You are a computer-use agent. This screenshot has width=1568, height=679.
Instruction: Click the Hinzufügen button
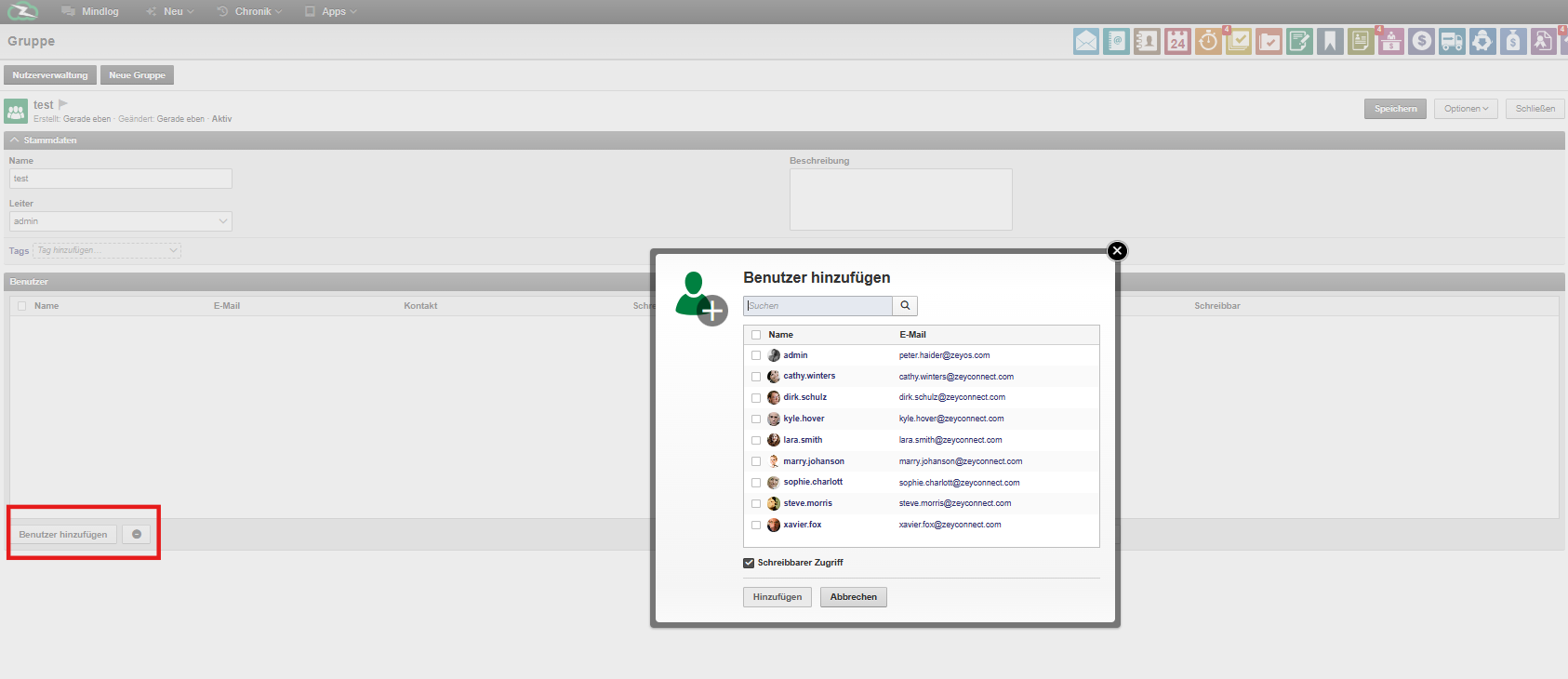click(x=777, y=597)
